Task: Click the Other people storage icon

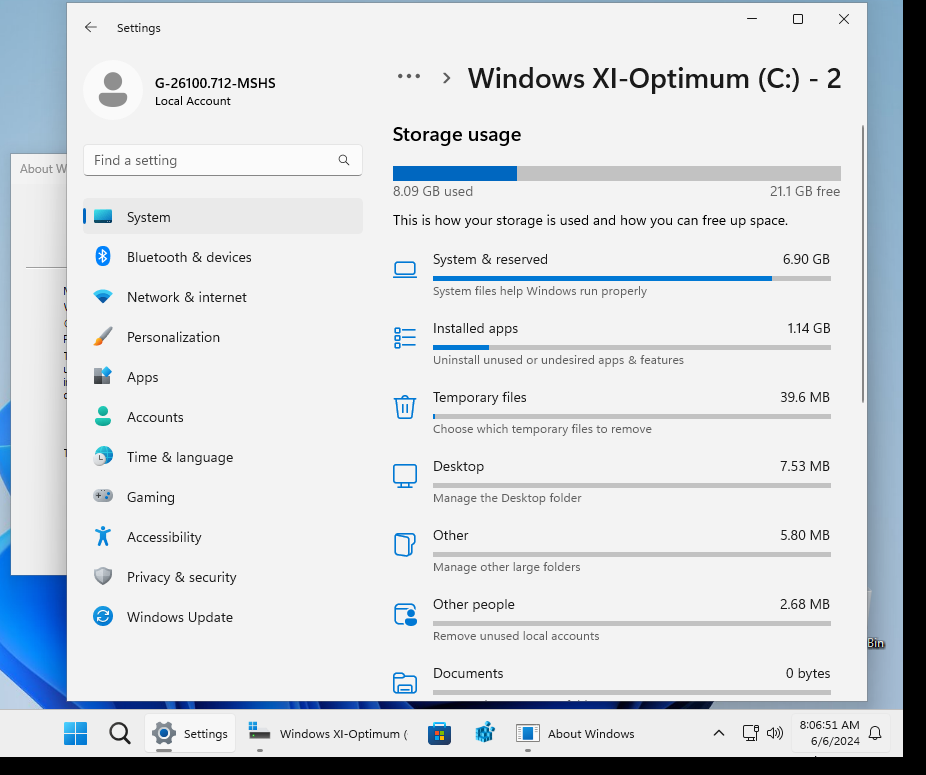Action: (405, 614)
